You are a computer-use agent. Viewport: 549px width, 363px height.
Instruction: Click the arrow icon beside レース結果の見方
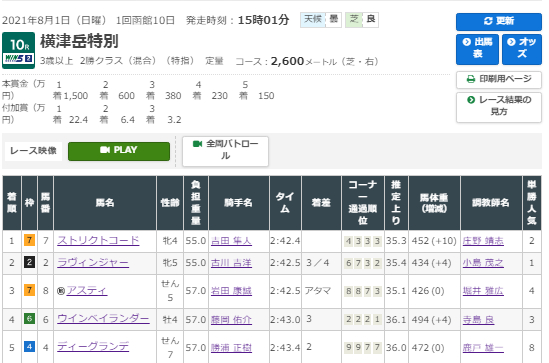471,100
